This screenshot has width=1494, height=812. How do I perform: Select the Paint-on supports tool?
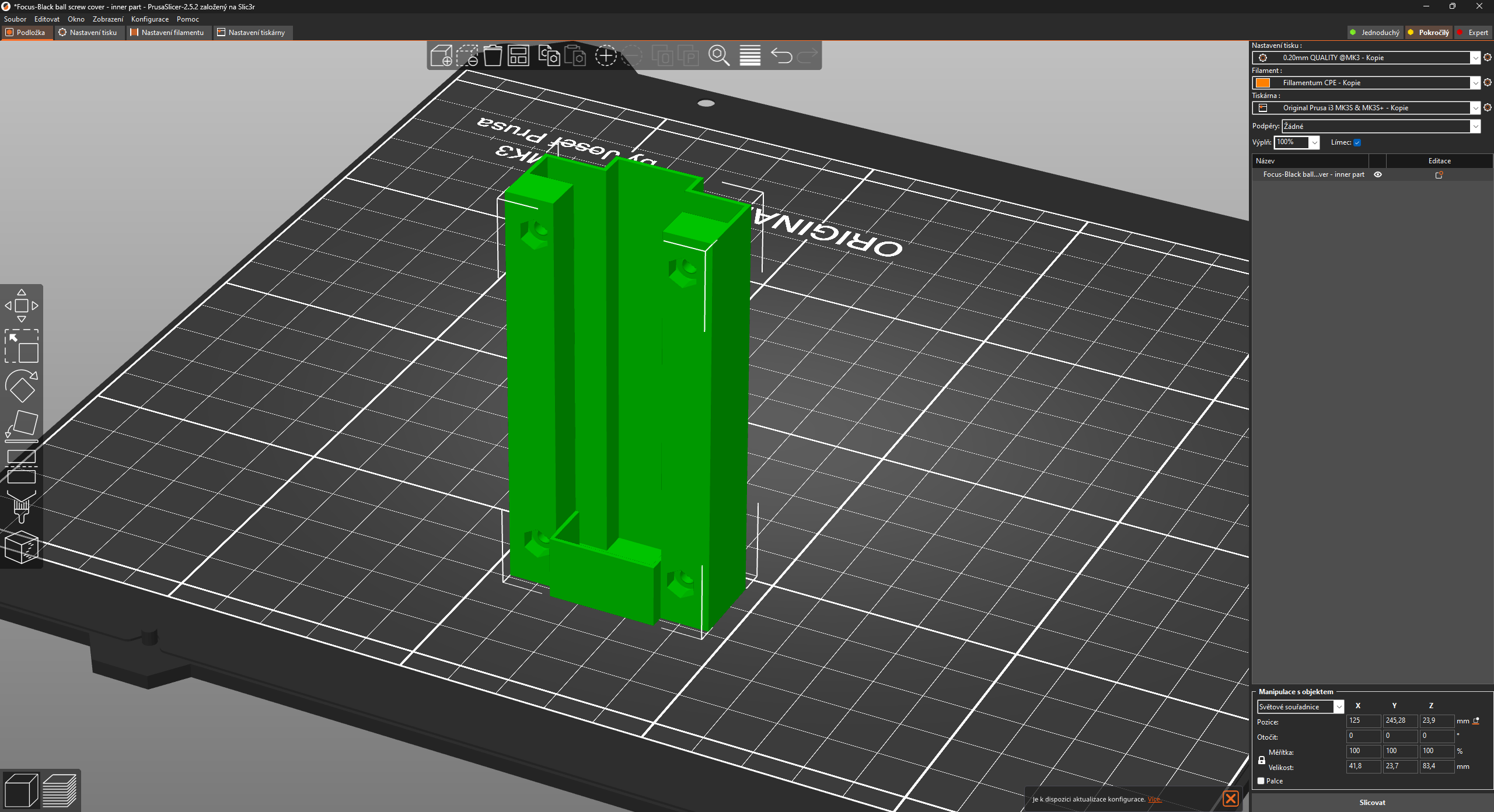22,506
